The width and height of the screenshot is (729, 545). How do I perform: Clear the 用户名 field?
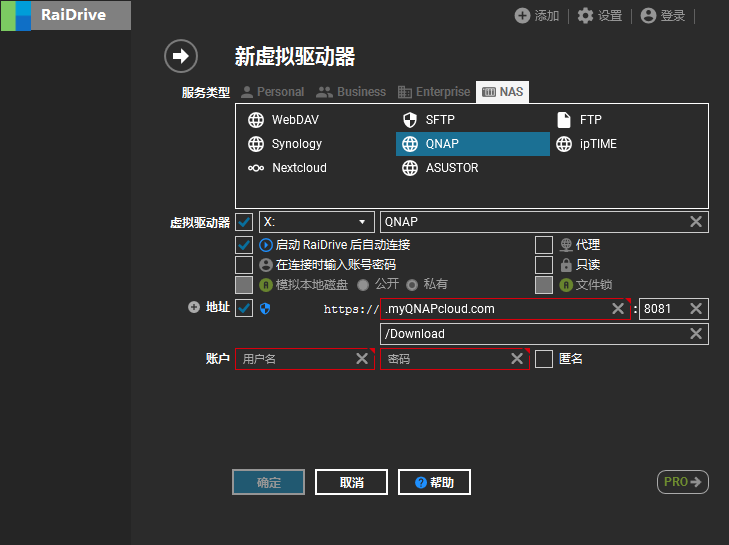[x=362, y=359]
